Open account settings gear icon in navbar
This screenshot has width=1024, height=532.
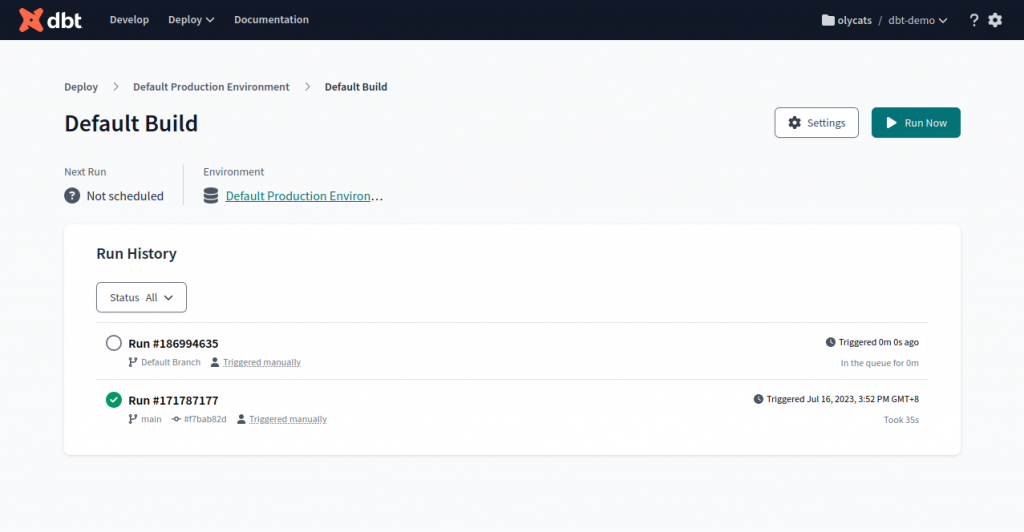pyautogui.click(x=995, y=20)
